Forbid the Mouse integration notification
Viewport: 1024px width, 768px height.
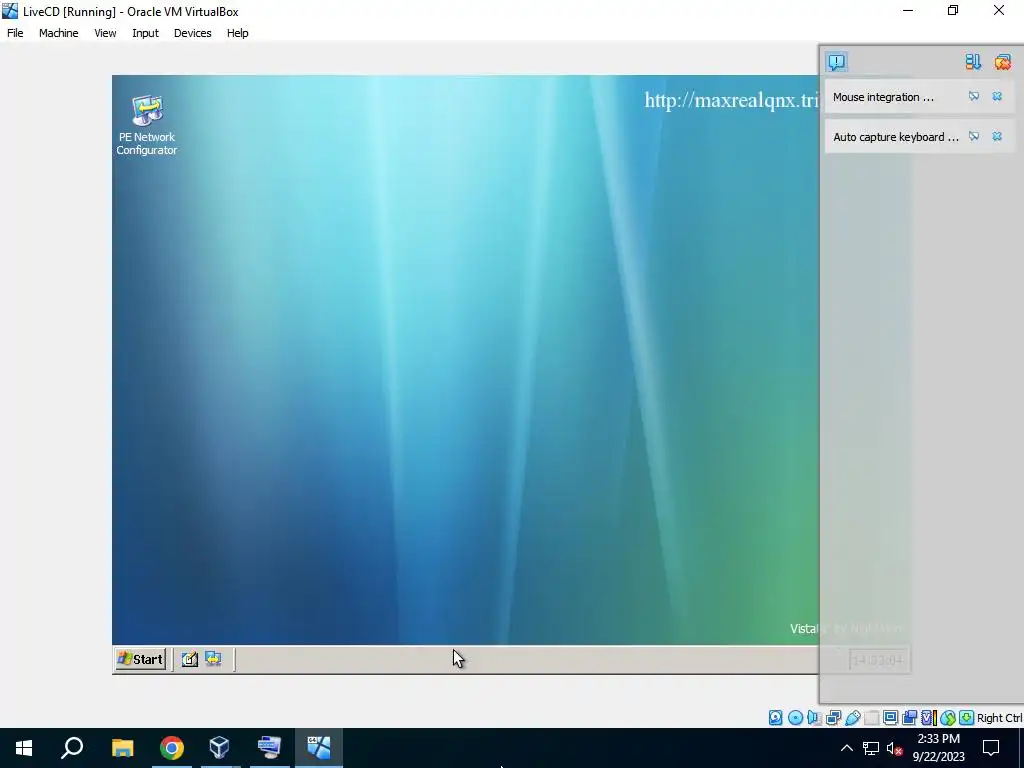[x=974, y=97]
